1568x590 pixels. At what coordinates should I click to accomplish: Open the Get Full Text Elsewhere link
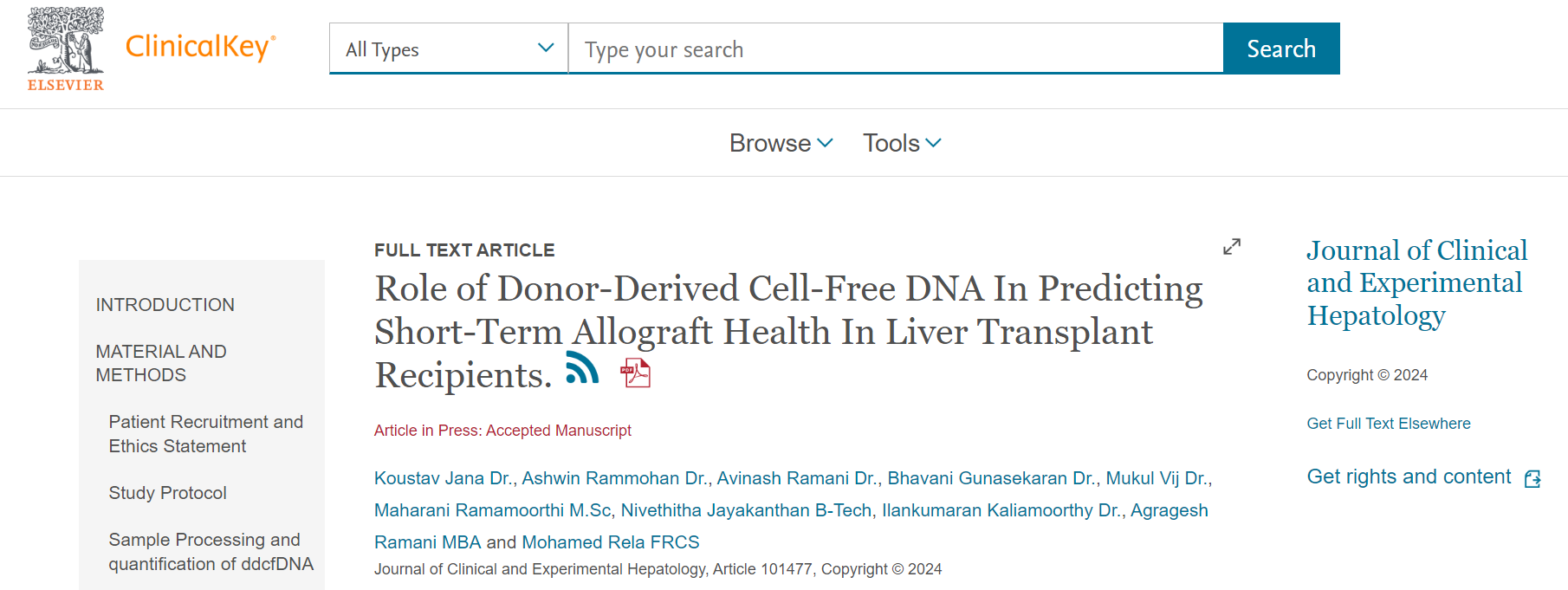[1388, 424]
